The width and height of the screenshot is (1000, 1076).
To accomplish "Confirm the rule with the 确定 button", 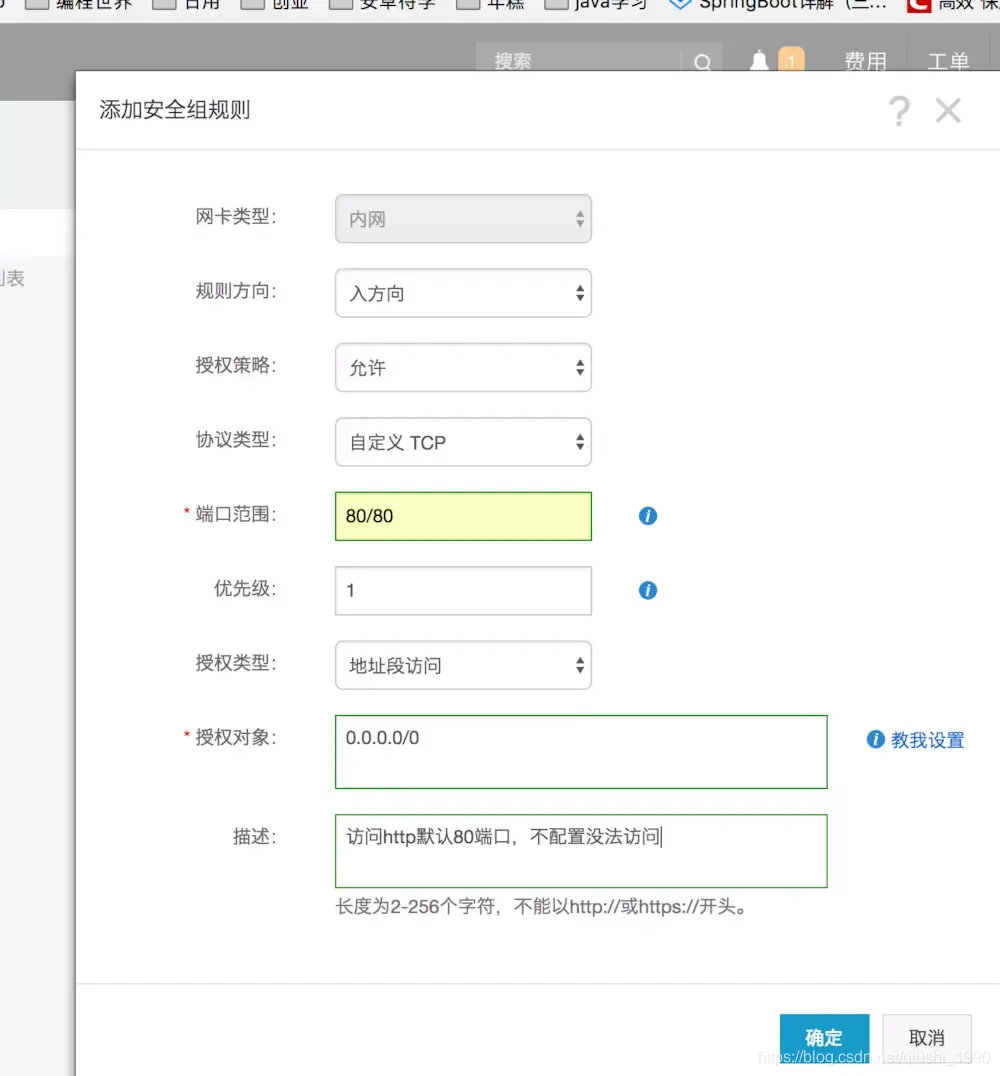I will pos(824,1037).
